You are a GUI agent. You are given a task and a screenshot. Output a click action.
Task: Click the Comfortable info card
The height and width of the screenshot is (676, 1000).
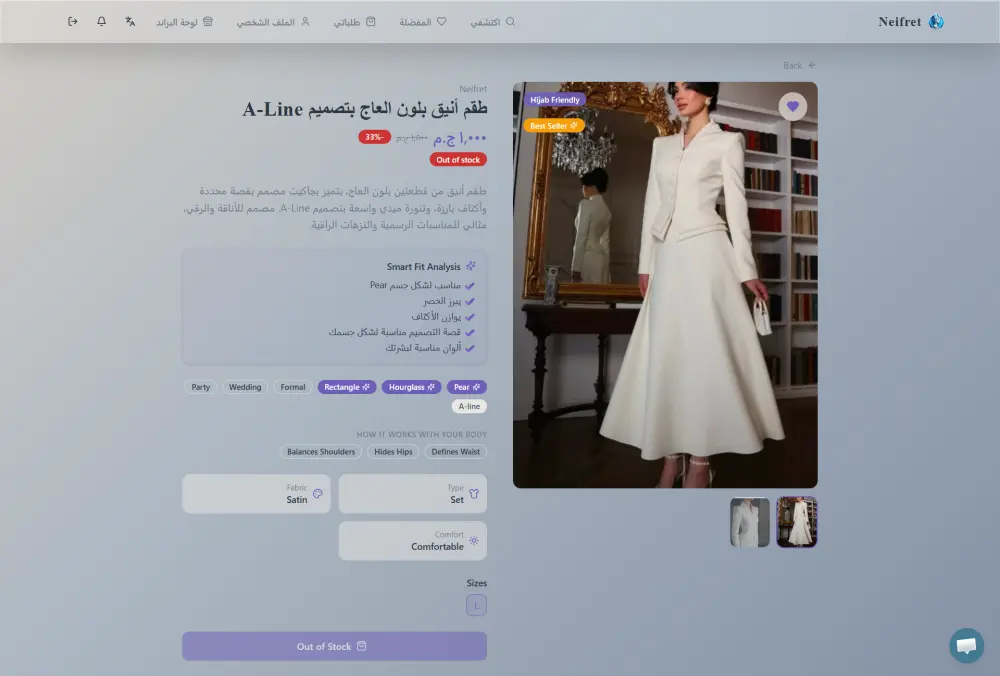click(x=413, y=541)
